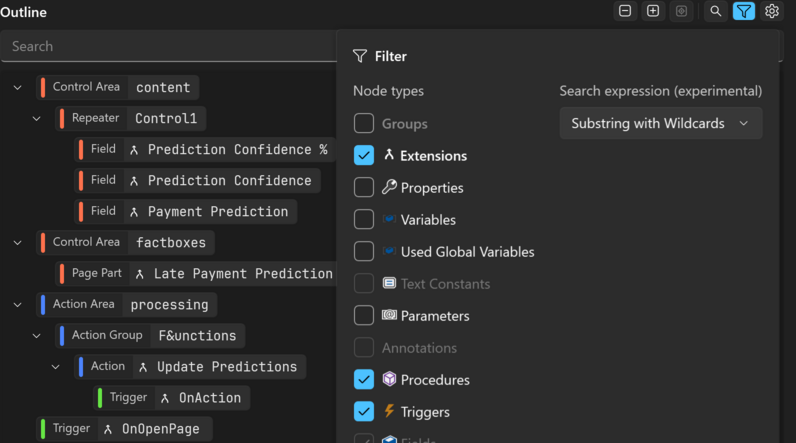The image size is (796, 443).
Task: Open Outline settings gear
Action: coord(772,11)
